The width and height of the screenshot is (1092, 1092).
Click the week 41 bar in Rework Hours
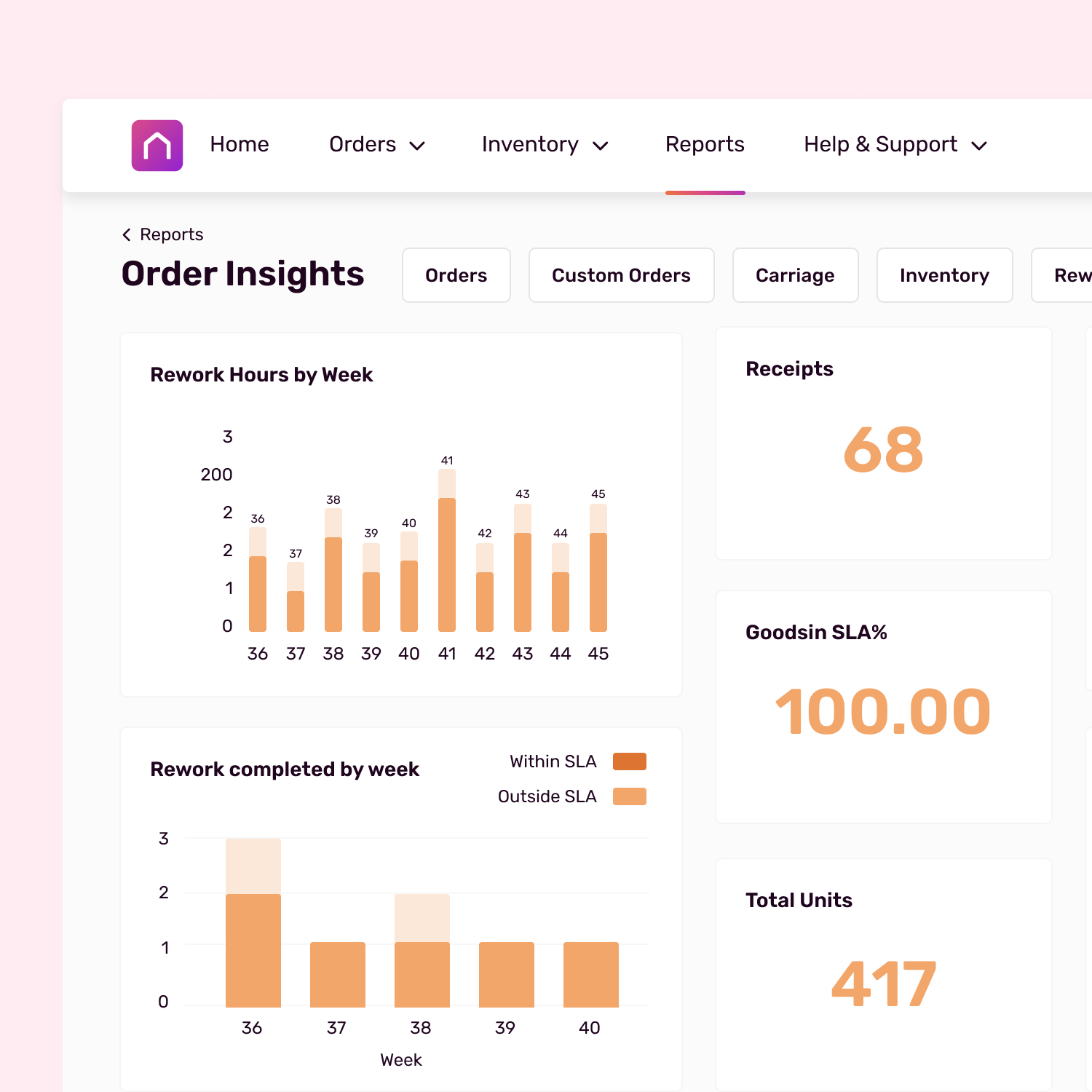[447, 550]
